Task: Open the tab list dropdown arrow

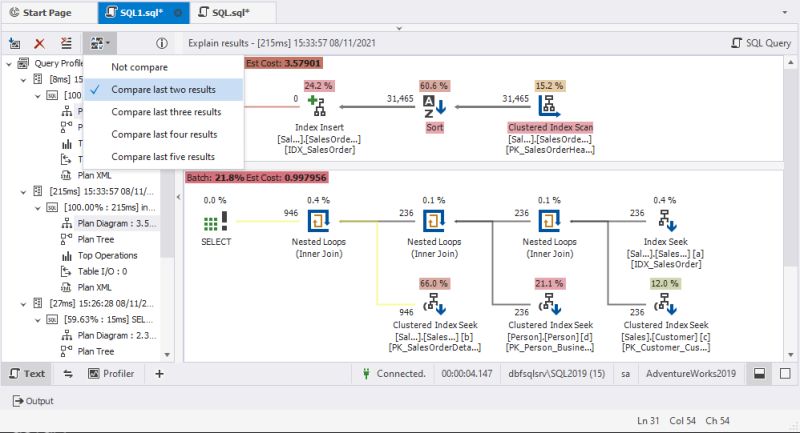Action: (785, 12)
